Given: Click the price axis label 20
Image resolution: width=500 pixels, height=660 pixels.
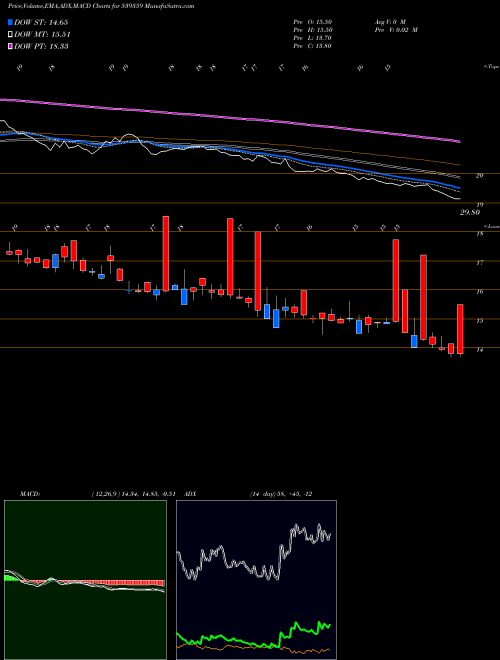Looking at the screenshot, I should 479,176.
